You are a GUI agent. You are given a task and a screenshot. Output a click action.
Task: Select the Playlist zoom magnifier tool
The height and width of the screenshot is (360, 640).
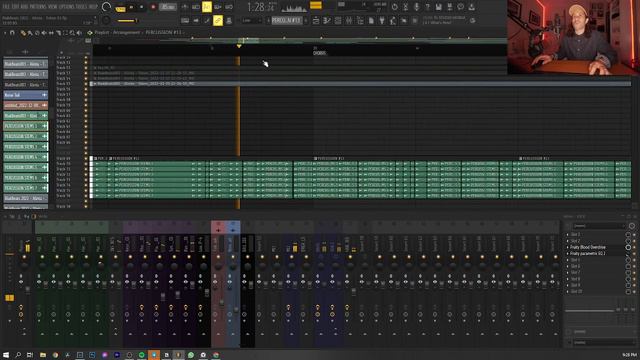pyautogui.click(x=72, y=32)
